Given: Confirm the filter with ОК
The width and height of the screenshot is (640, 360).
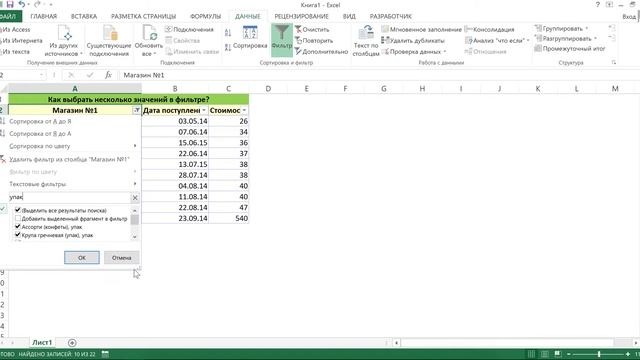Looking at the screenshot, I should click(82, 258).
